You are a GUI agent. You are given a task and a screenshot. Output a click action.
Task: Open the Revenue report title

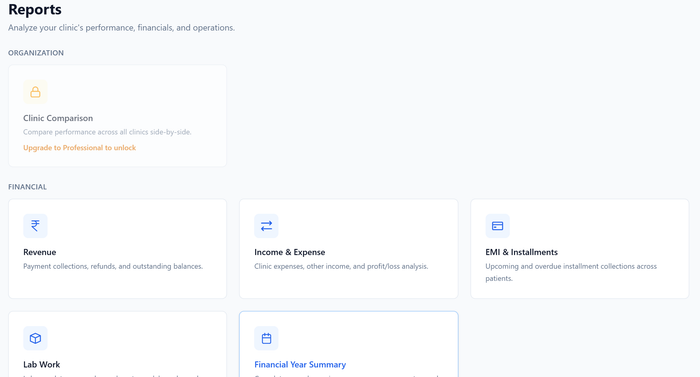[x=40, y=252]
